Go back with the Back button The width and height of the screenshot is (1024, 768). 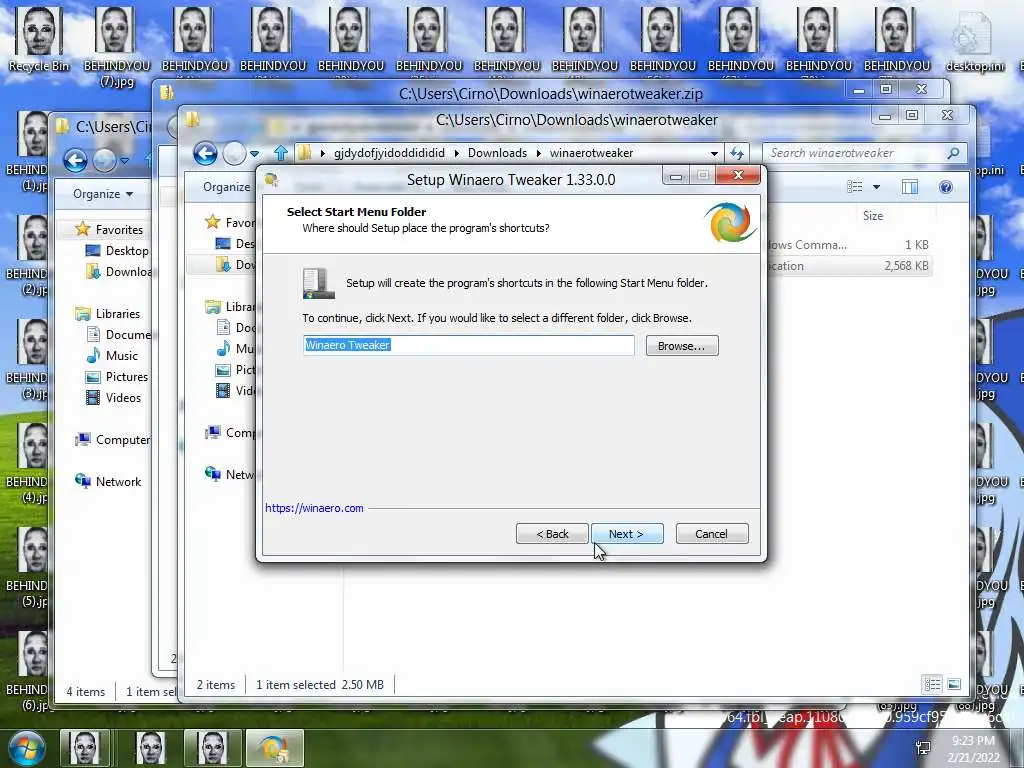[x=552, y=534]
